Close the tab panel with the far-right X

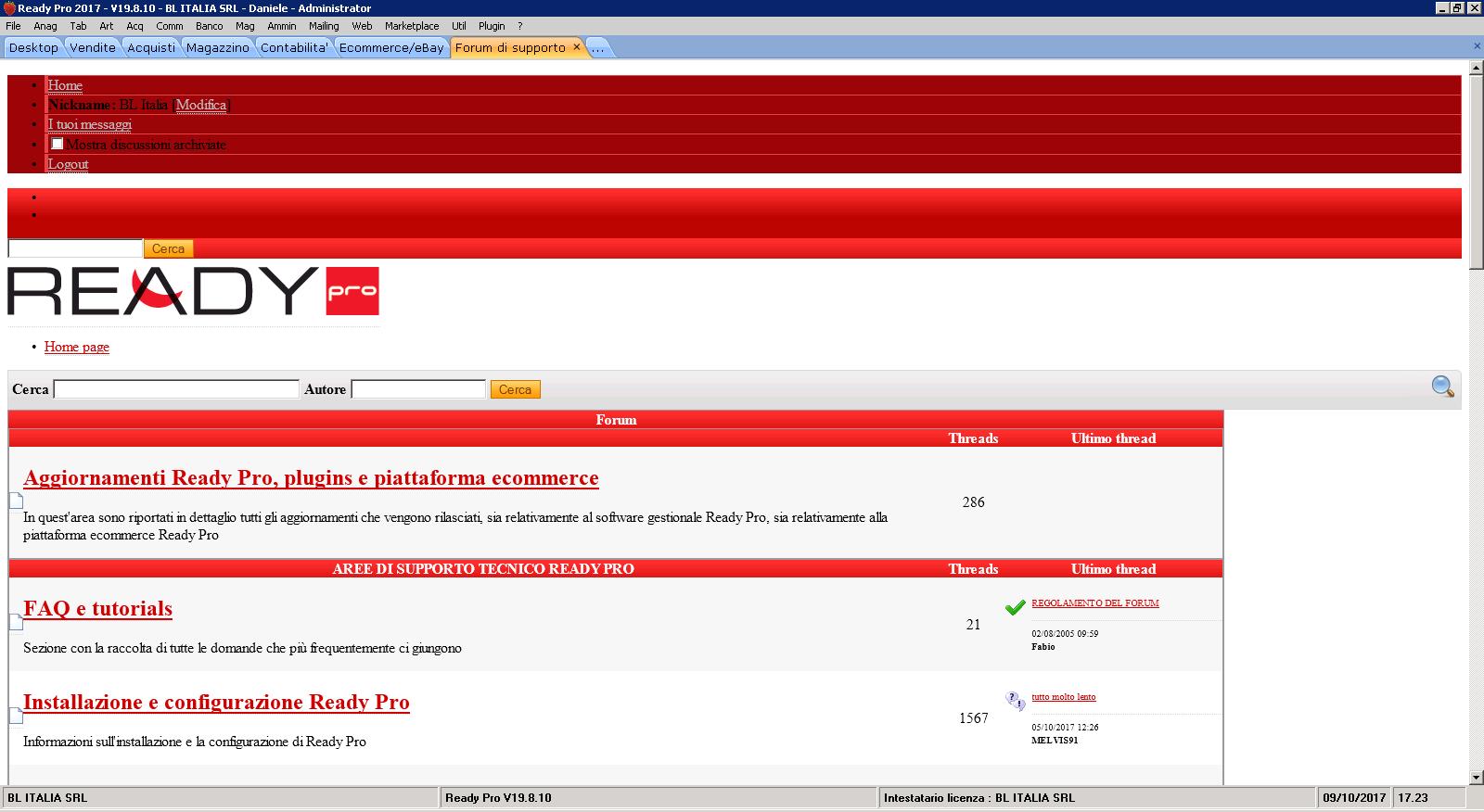1477,46
